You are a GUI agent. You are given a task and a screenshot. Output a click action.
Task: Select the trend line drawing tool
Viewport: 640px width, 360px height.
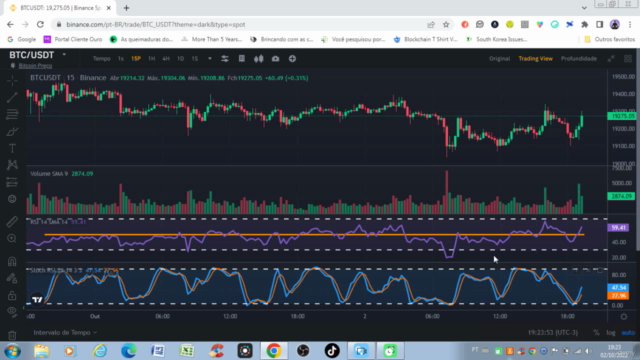coord(12,97)
